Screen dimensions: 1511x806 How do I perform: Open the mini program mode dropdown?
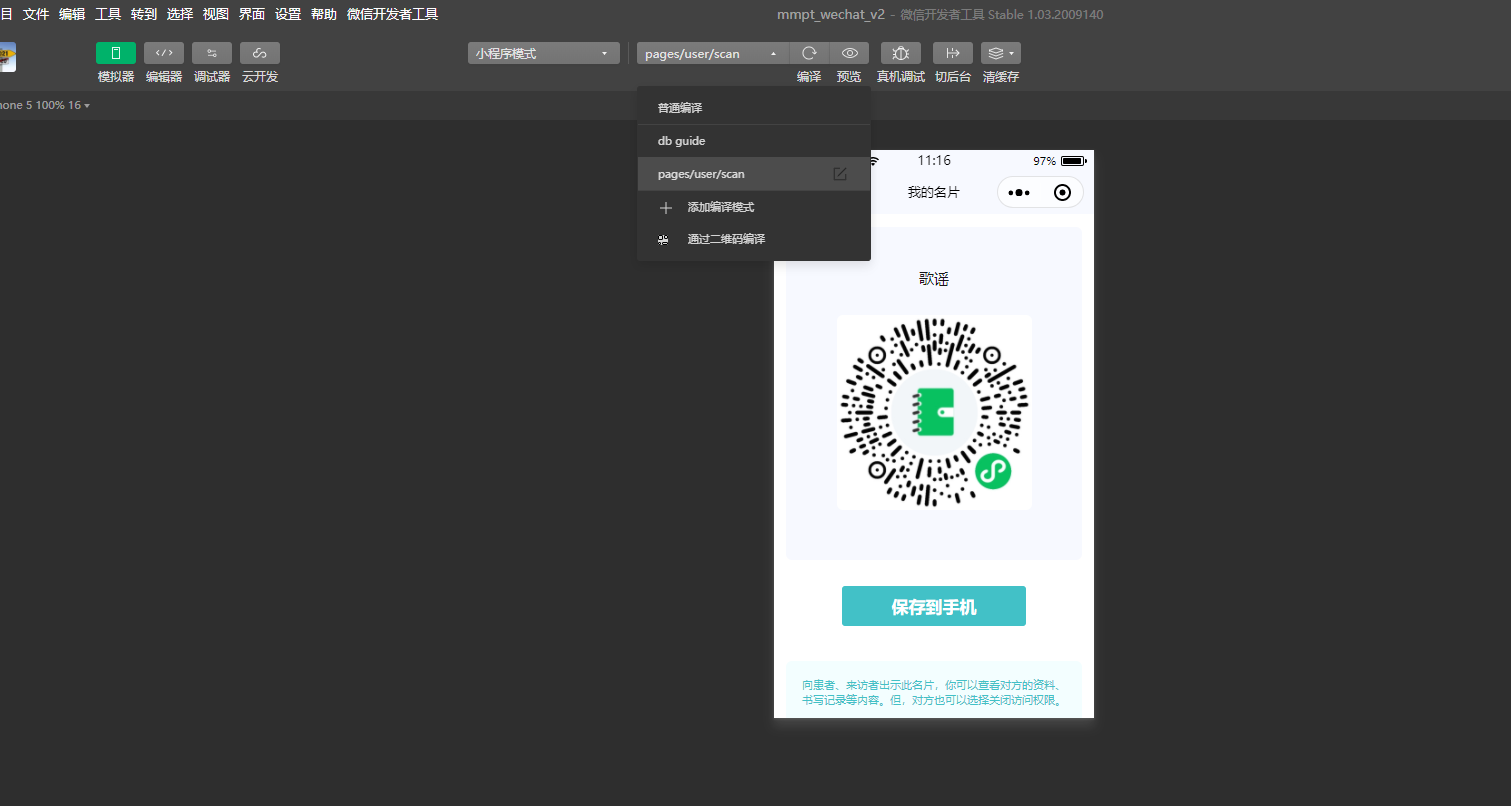[x=544, y=53]
